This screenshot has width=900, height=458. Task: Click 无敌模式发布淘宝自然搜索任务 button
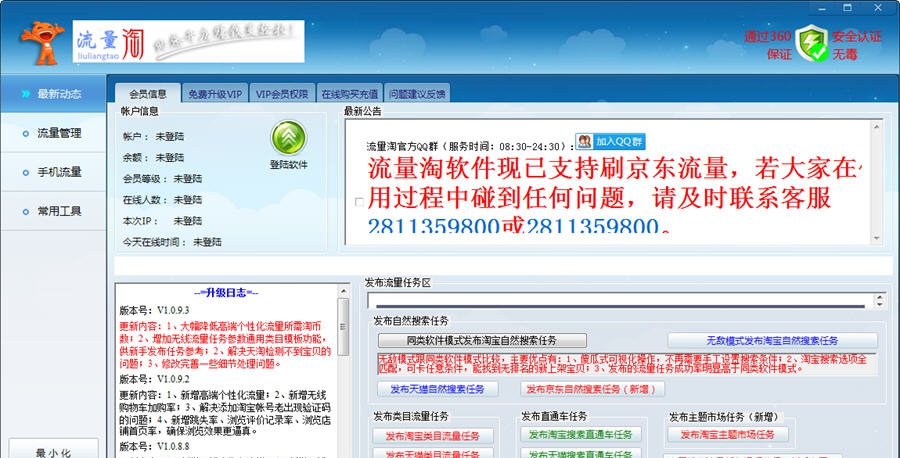[772, 340]
